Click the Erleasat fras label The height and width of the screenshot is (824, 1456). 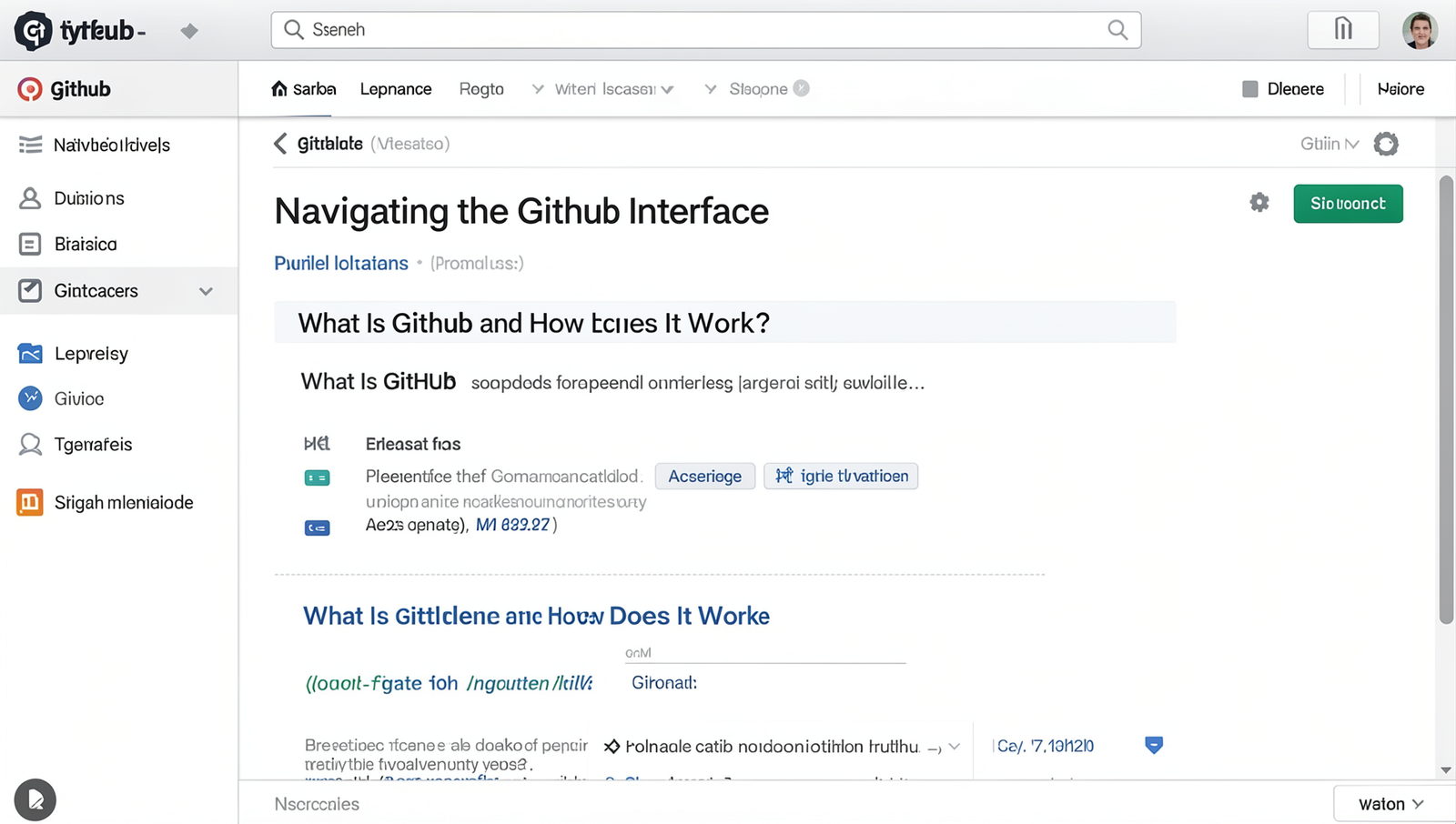(413, 444)
